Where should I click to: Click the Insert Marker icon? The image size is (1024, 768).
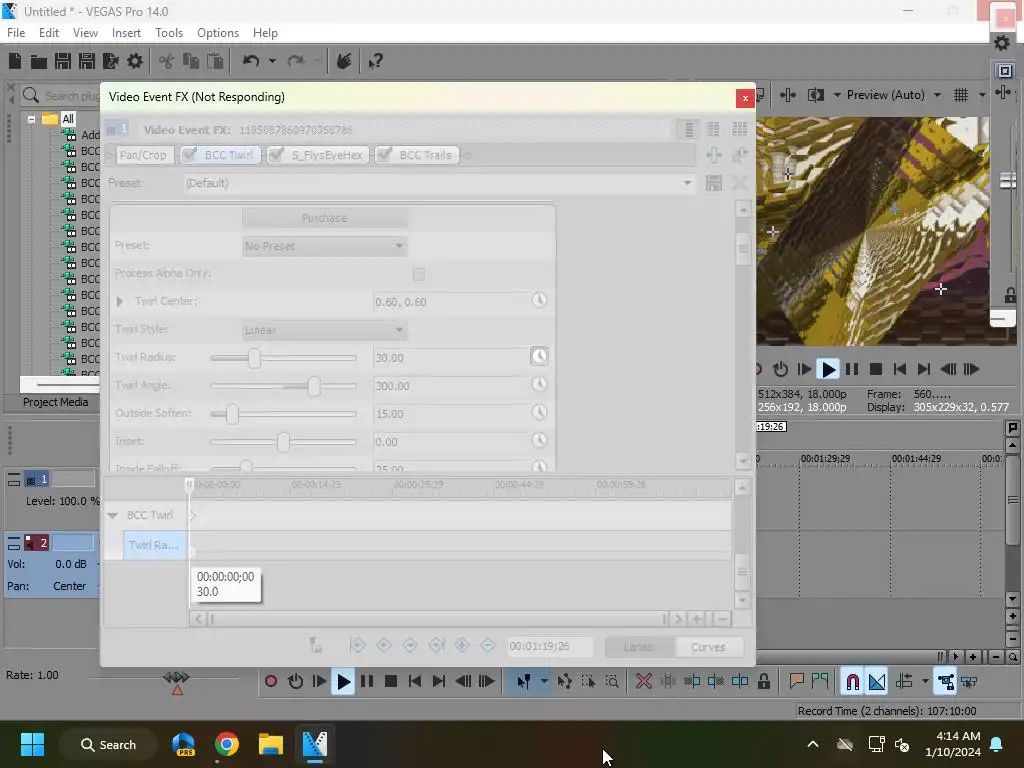click(x=796, y=682)
